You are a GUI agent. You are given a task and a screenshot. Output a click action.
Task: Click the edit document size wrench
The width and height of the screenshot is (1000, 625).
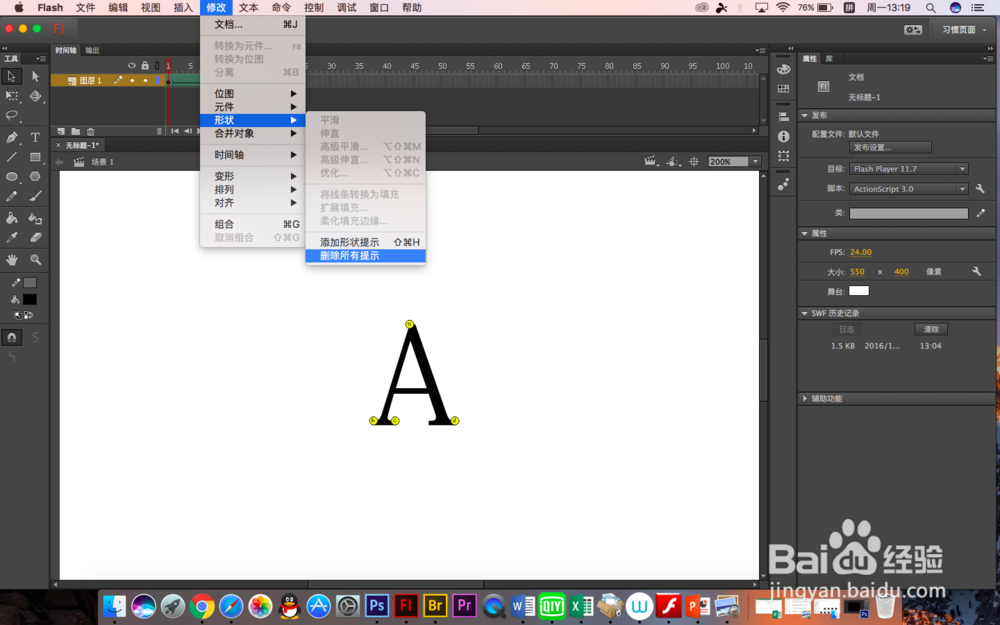tap(976, 272)
